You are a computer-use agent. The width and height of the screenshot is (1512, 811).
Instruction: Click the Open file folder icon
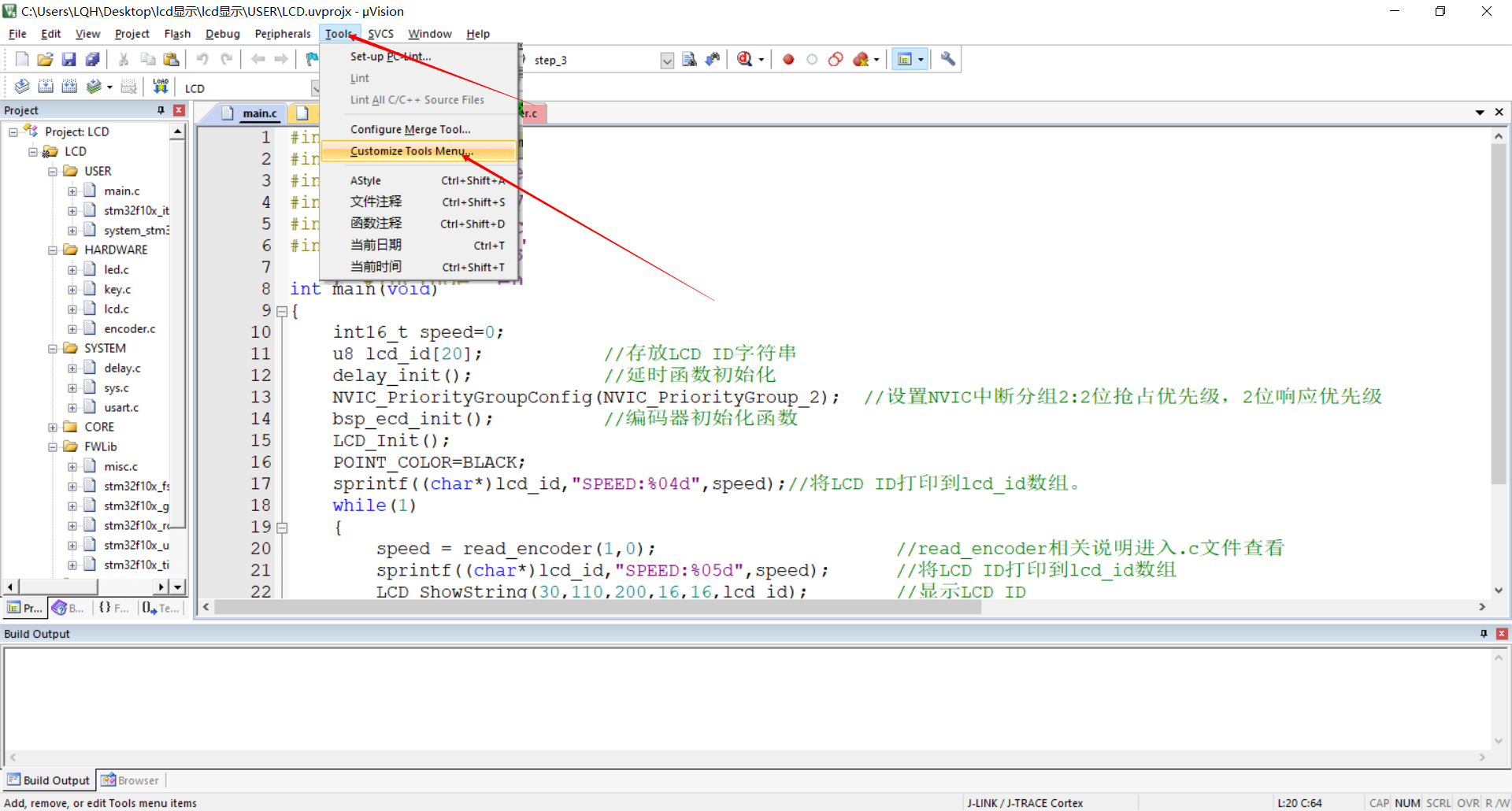point(46,60)
